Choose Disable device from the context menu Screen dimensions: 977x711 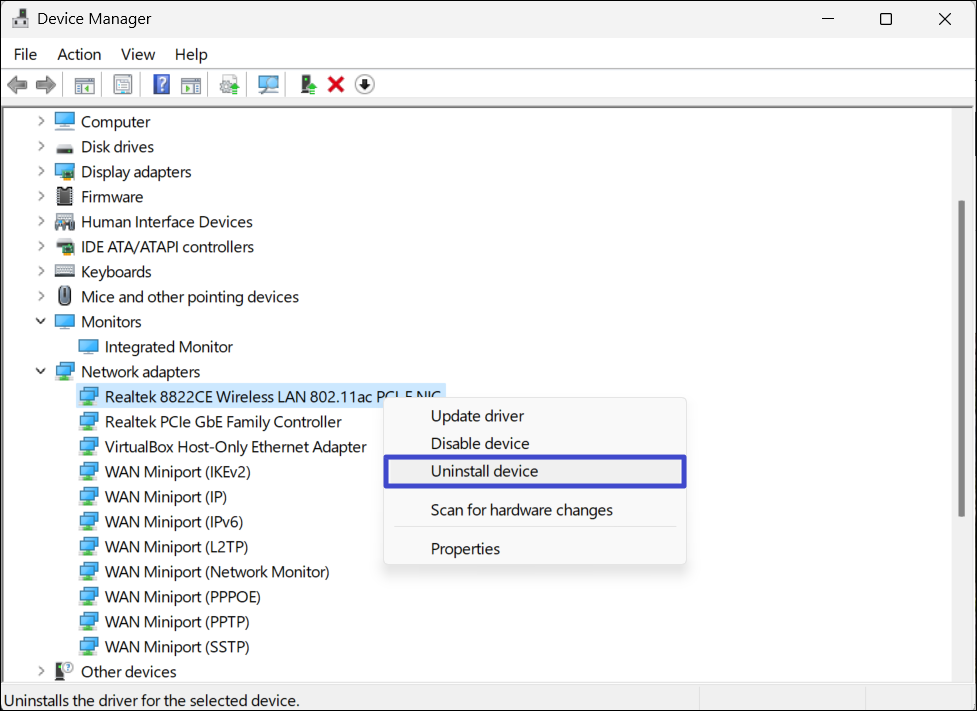(x=480, y=444)
